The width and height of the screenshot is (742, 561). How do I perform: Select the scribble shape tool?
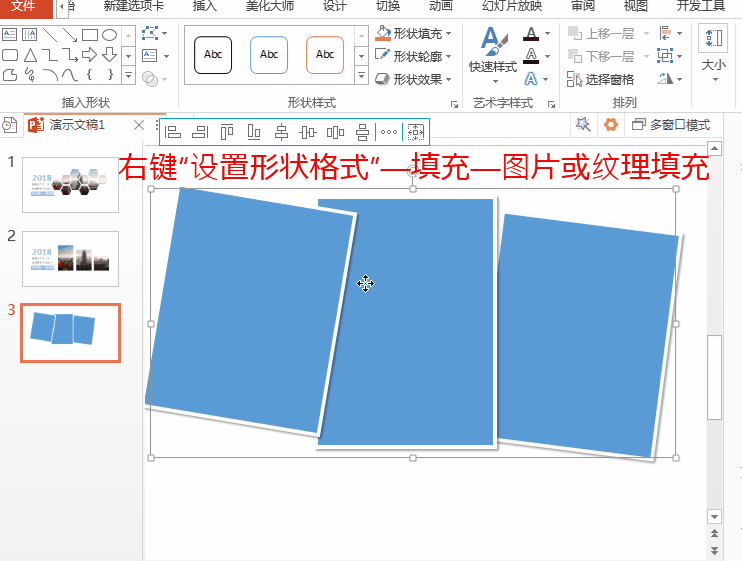[30, 75]
